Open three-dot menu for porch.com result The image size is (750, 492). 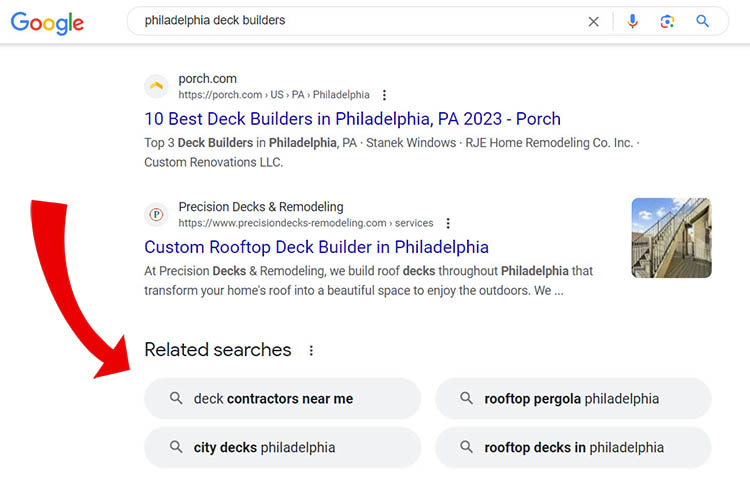click(385, 95)
